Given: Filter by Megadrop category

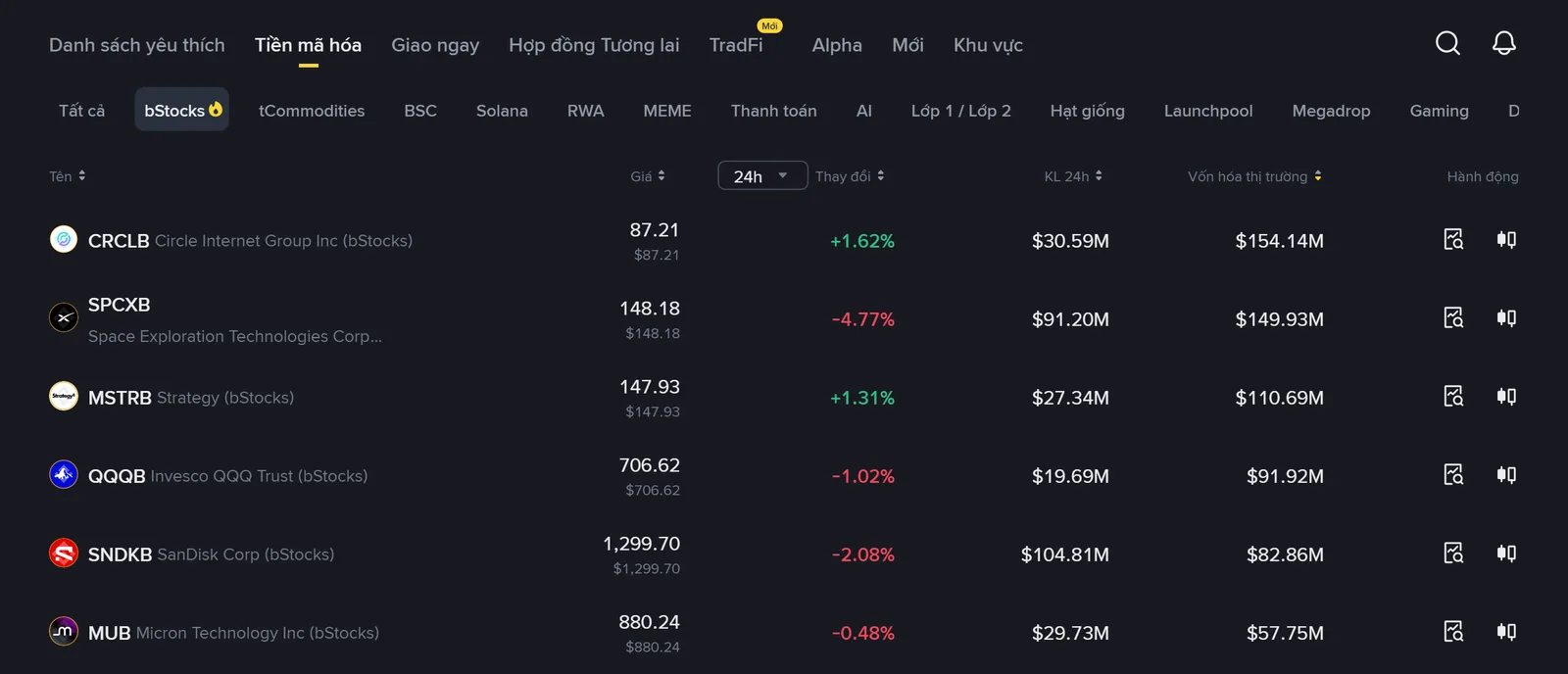Looking at the screenshot, I should point(1331,111).
